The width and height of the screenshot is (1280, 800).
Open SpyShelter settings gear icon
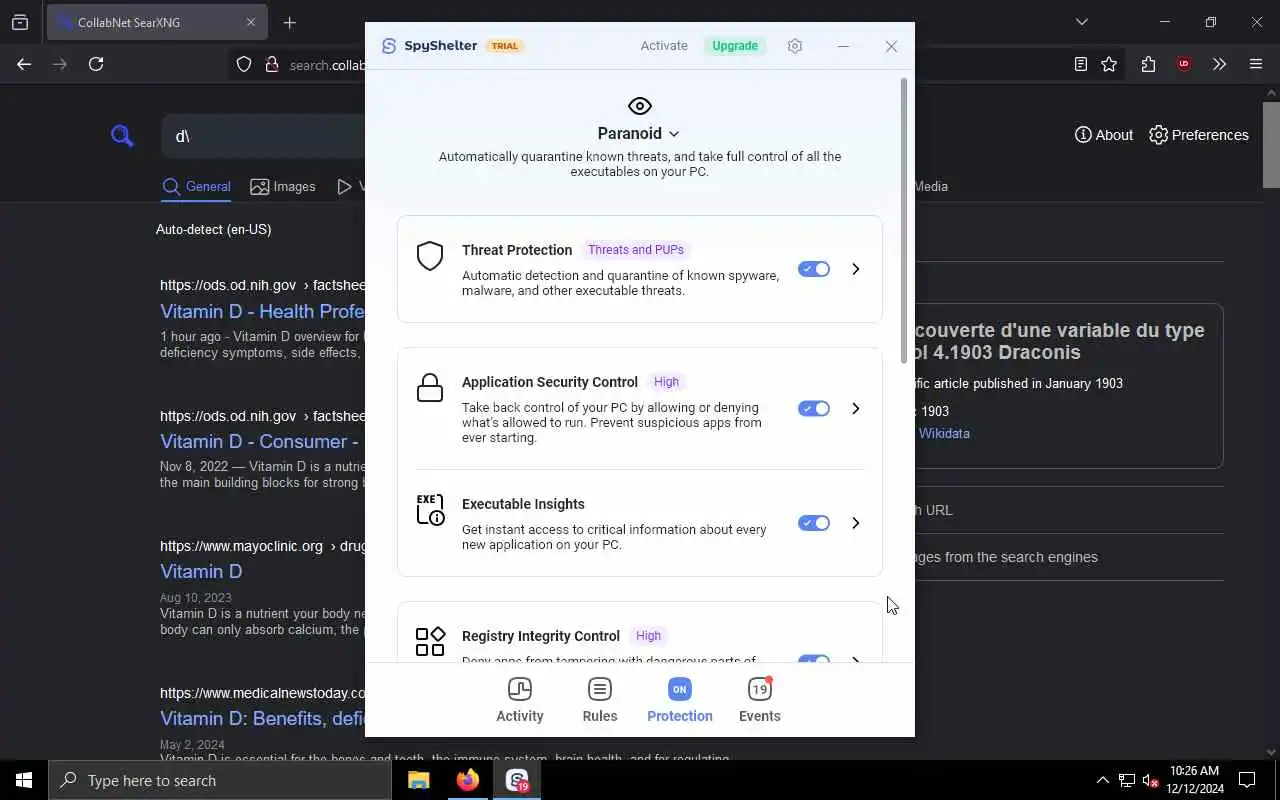coord(795,46)
